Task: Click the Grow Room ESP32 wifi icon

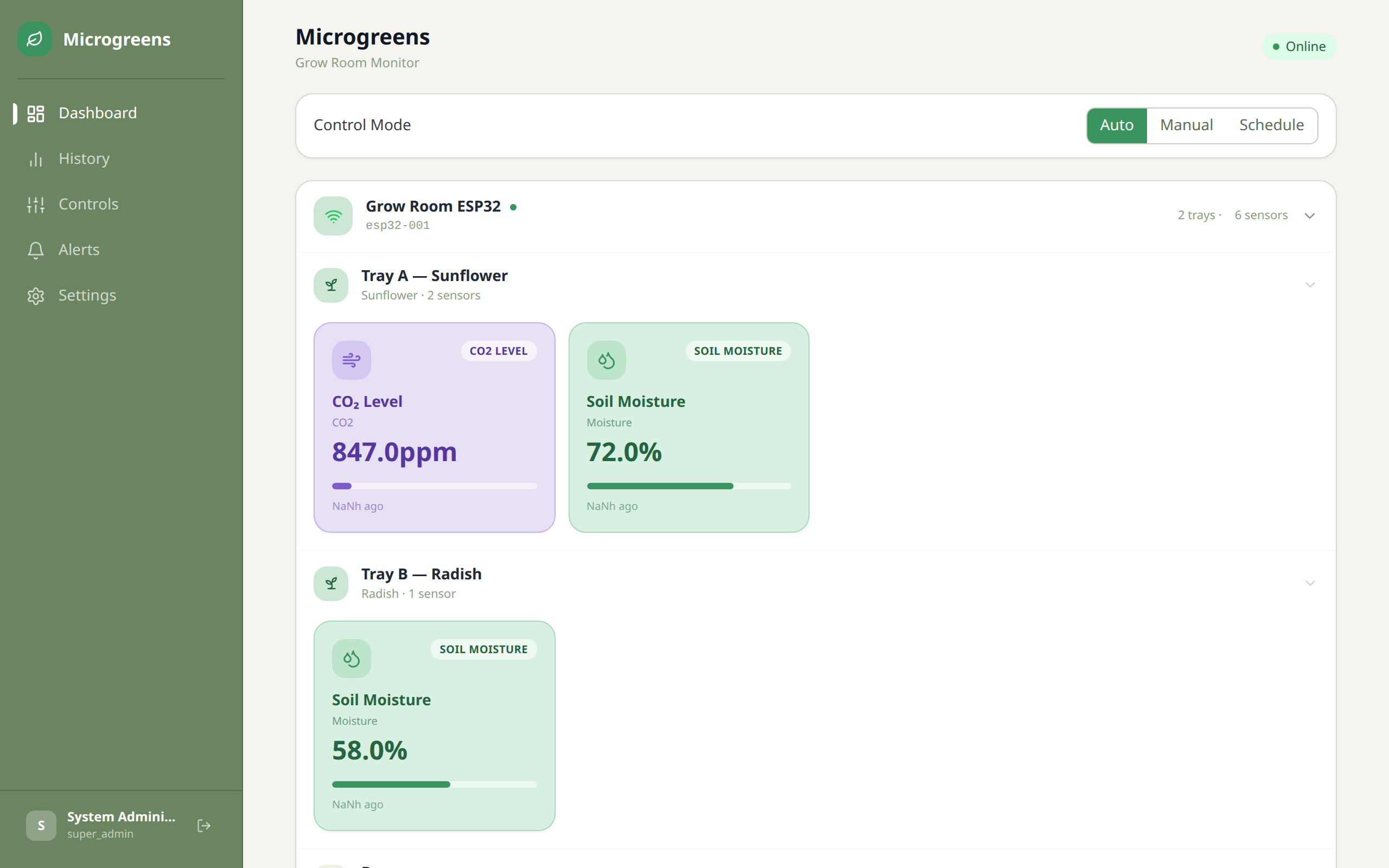Action: [333, 216]
